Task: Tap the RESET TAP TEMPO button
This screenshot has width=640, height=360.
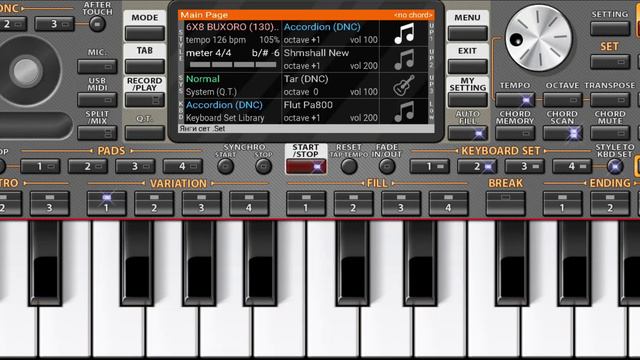Action: point(349,167)
